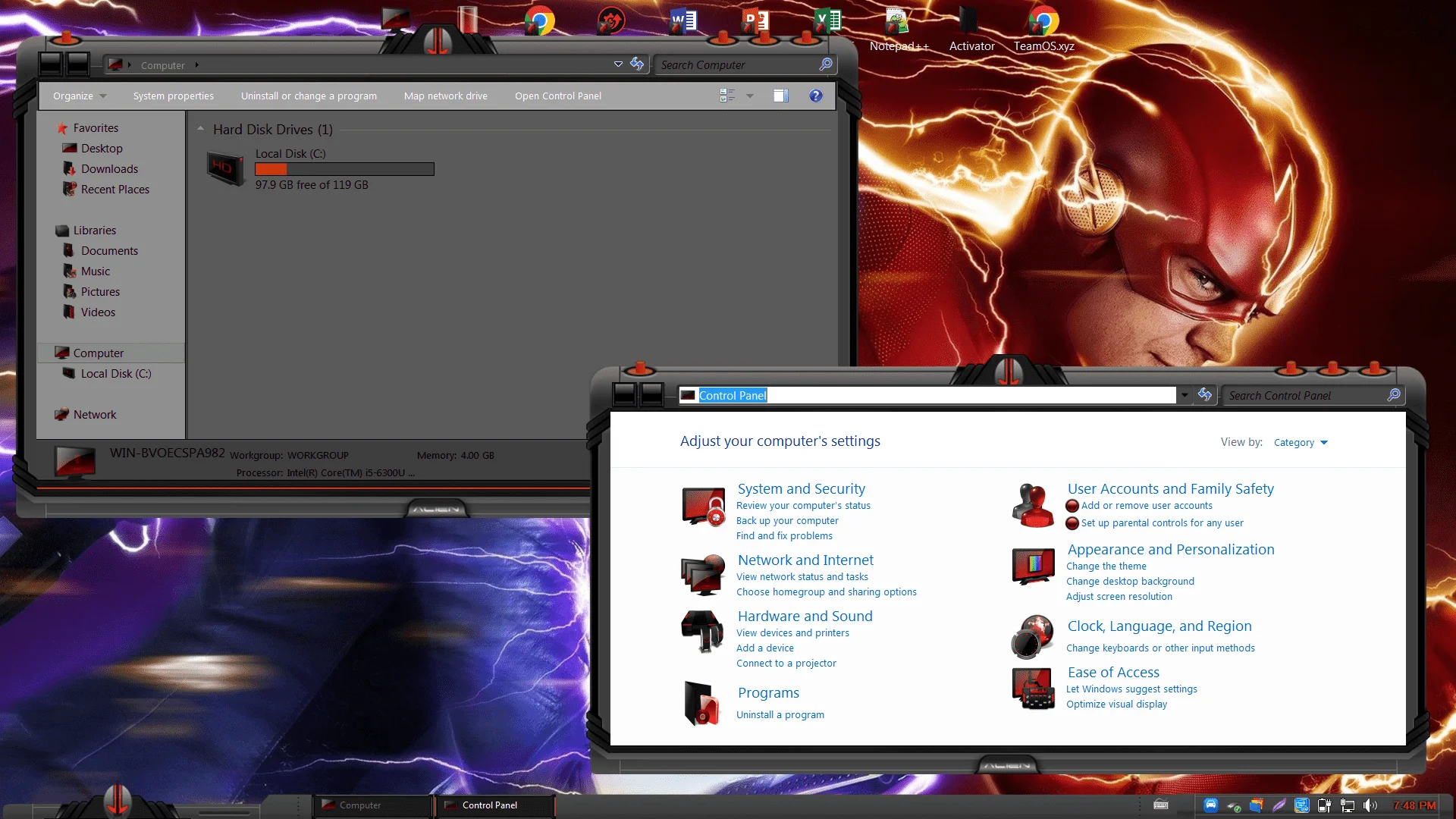
Task: Open the Excel desktop shortcut
Action: pyautogui.click(x=827, y=20)
